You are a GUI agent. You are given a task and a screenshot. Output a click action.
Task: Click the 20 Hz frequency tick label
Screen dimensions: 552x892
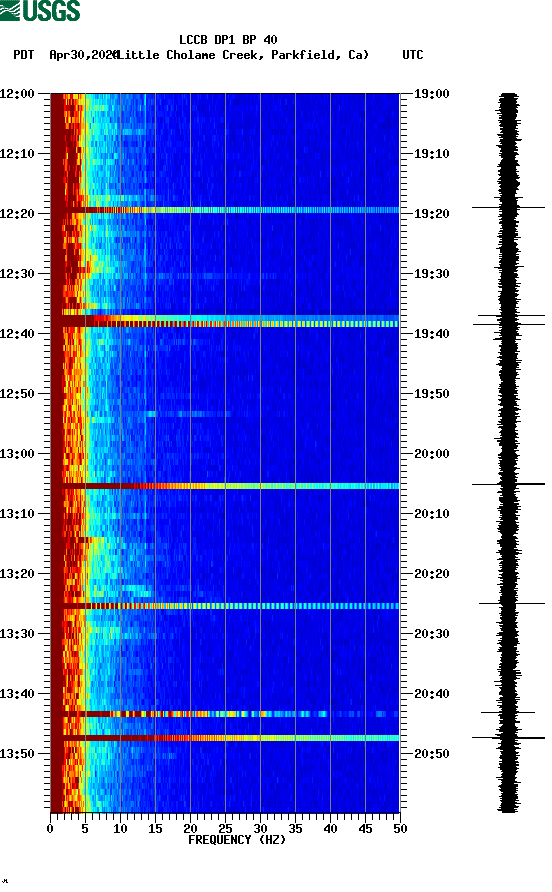[x=190, y=829]
